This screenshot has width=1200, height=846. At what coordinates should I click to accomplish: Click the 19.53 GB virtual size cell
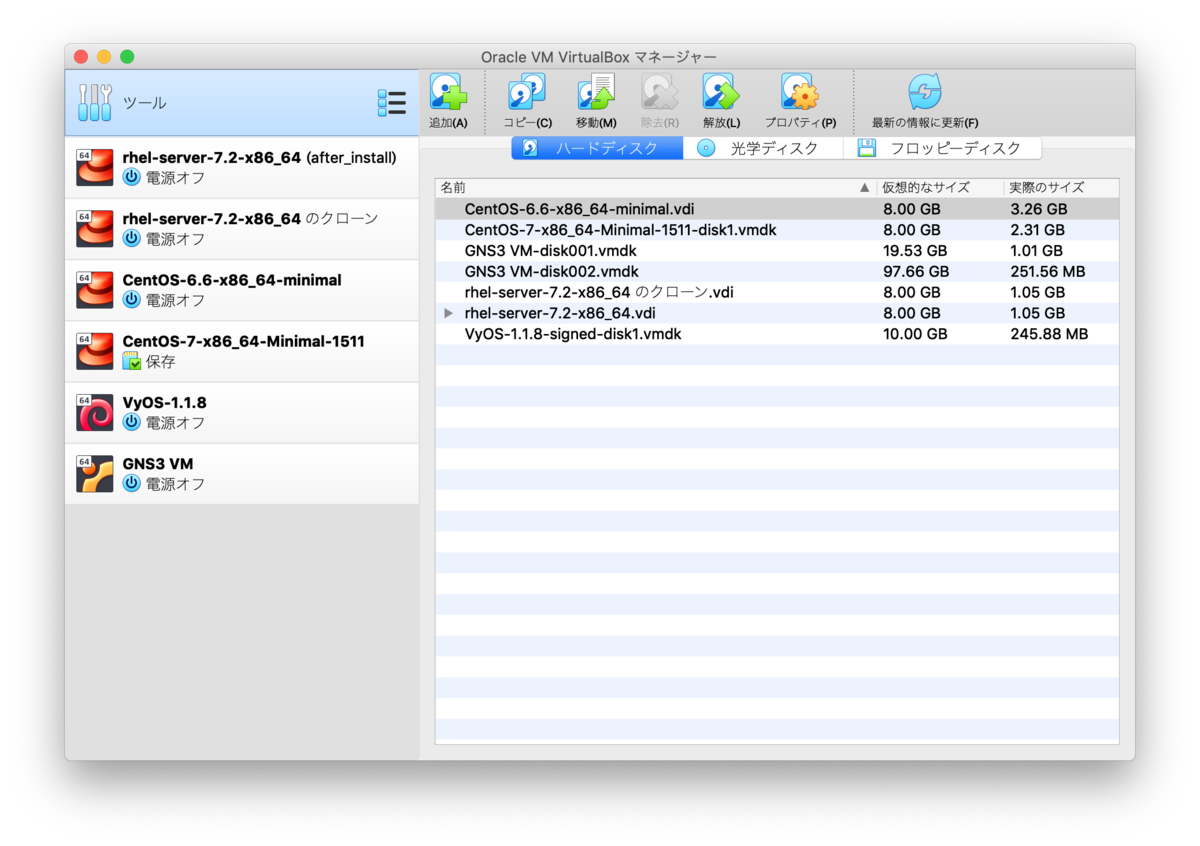click(916, 251)
